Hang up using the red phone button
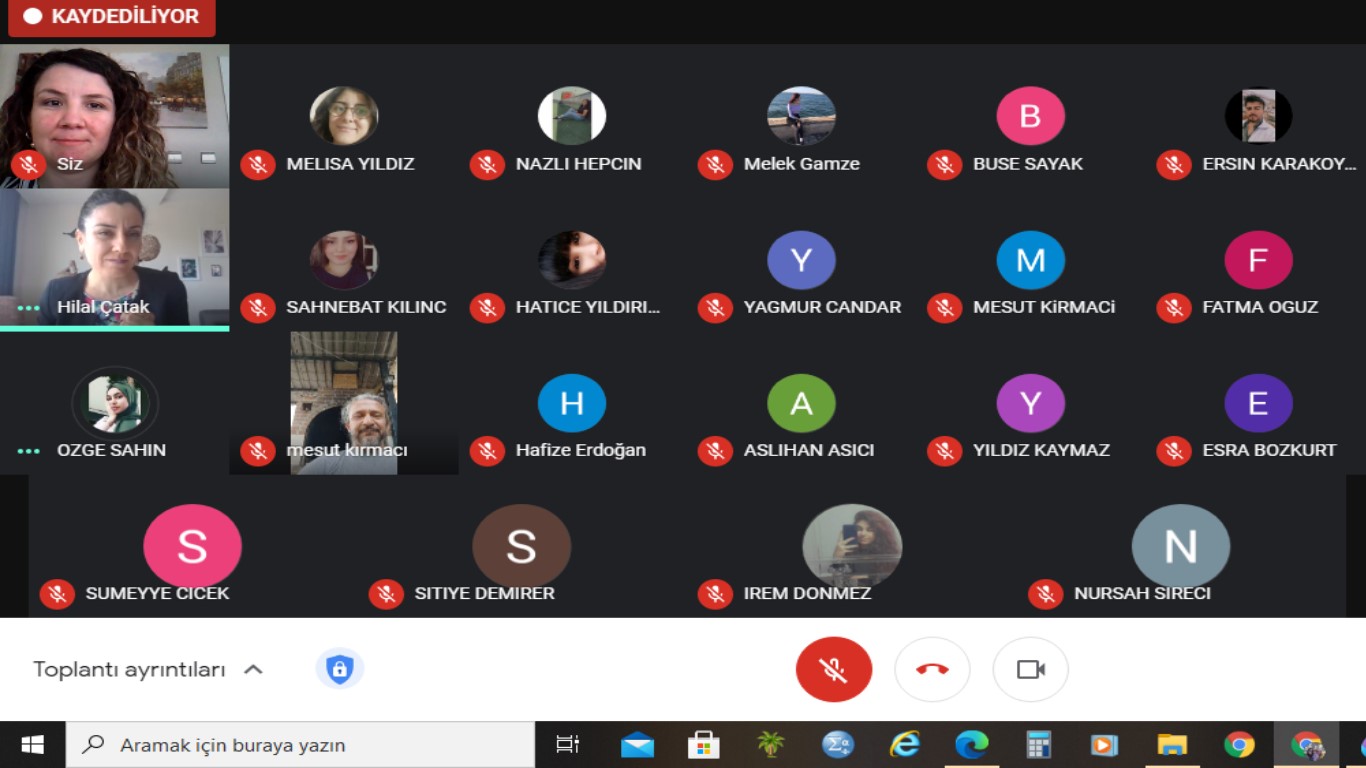The image size is (1366, 768). click(x=932, y=669)
